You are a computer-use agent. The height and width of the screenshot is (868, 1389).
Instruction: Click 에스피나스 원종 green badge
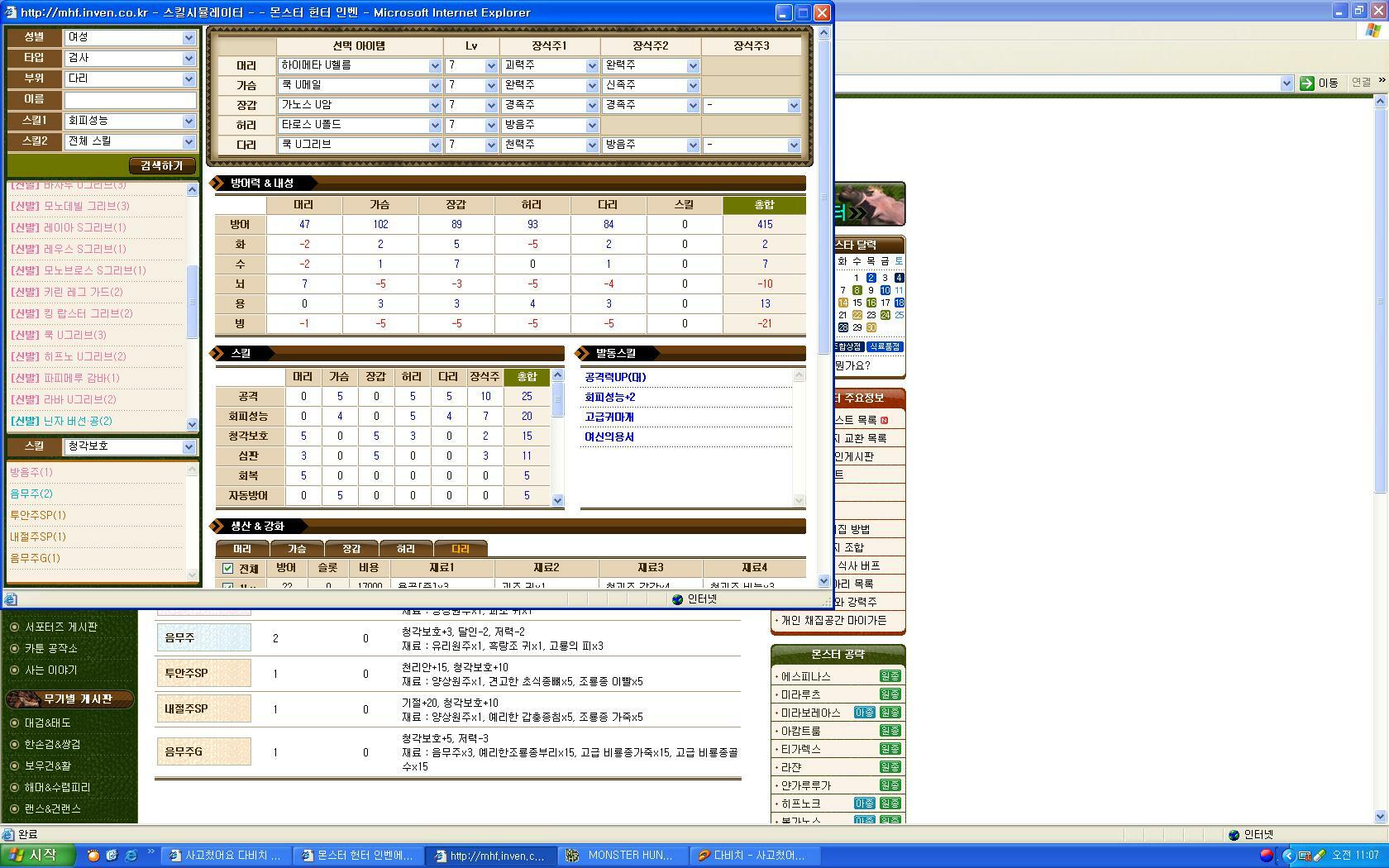[x=890, y=676]
